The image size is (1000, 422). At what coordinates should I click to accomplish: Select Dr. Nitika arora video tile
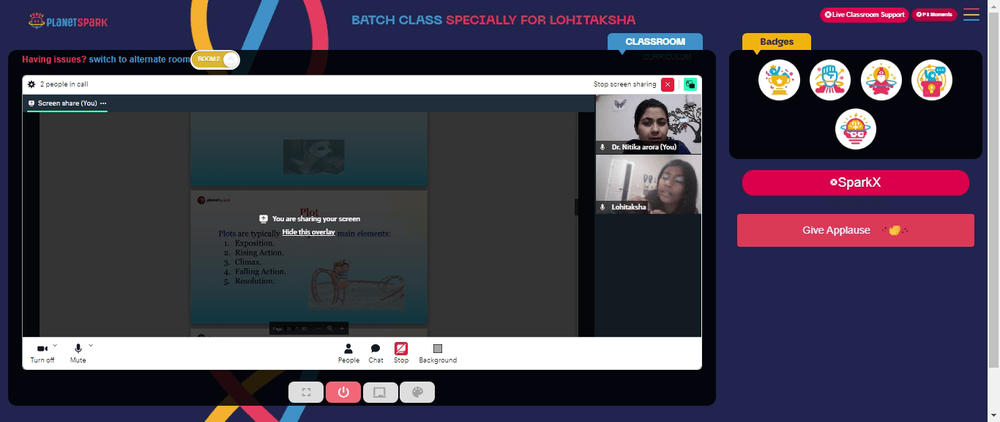click(648, 124)
